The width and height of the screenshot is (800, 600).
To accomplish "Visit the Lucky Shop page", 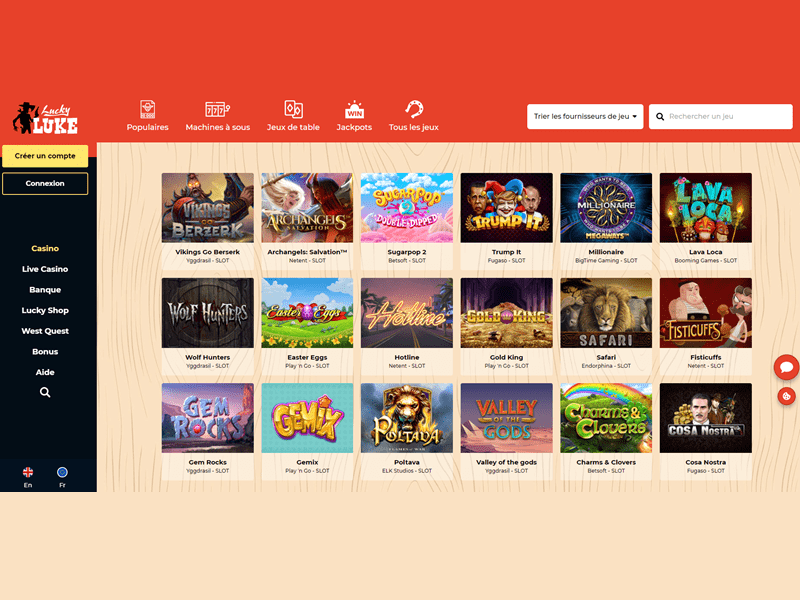I will tap(45, 310).
